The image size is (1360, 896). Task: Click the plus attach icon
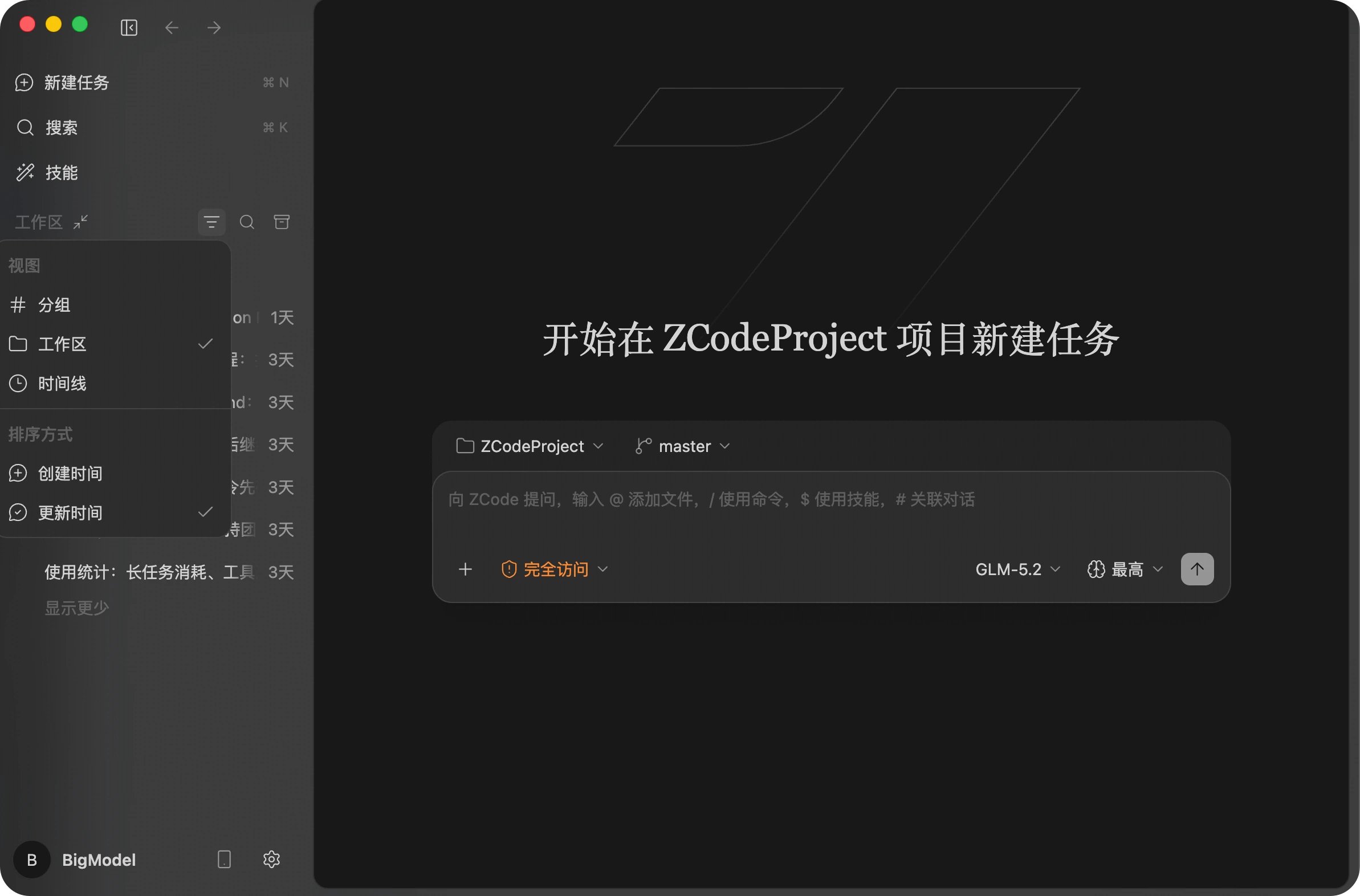point(466,569)
